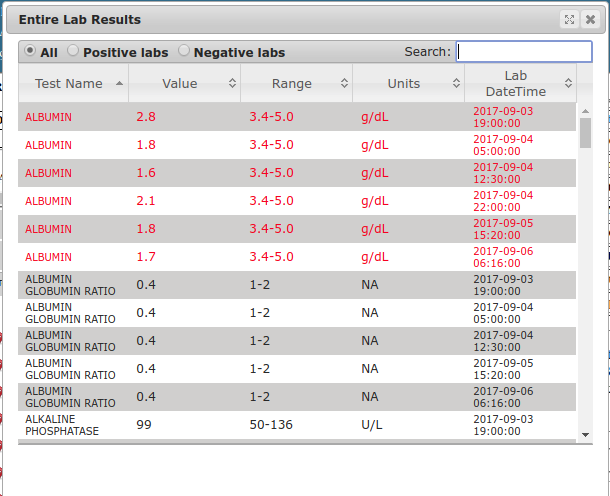Click the ALKALINE PHOSPHATASE test name
This screenshot has height=496, width=610.
click(x=63, y=425)
